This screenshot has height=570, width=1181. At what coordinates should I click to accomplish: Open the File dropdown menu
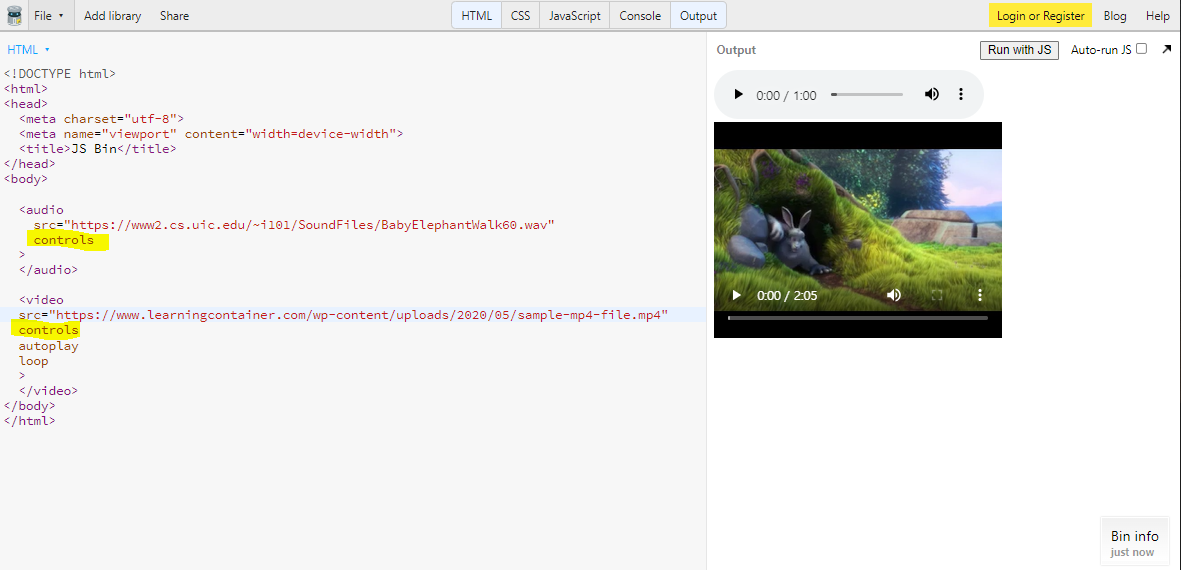[49, 16]
